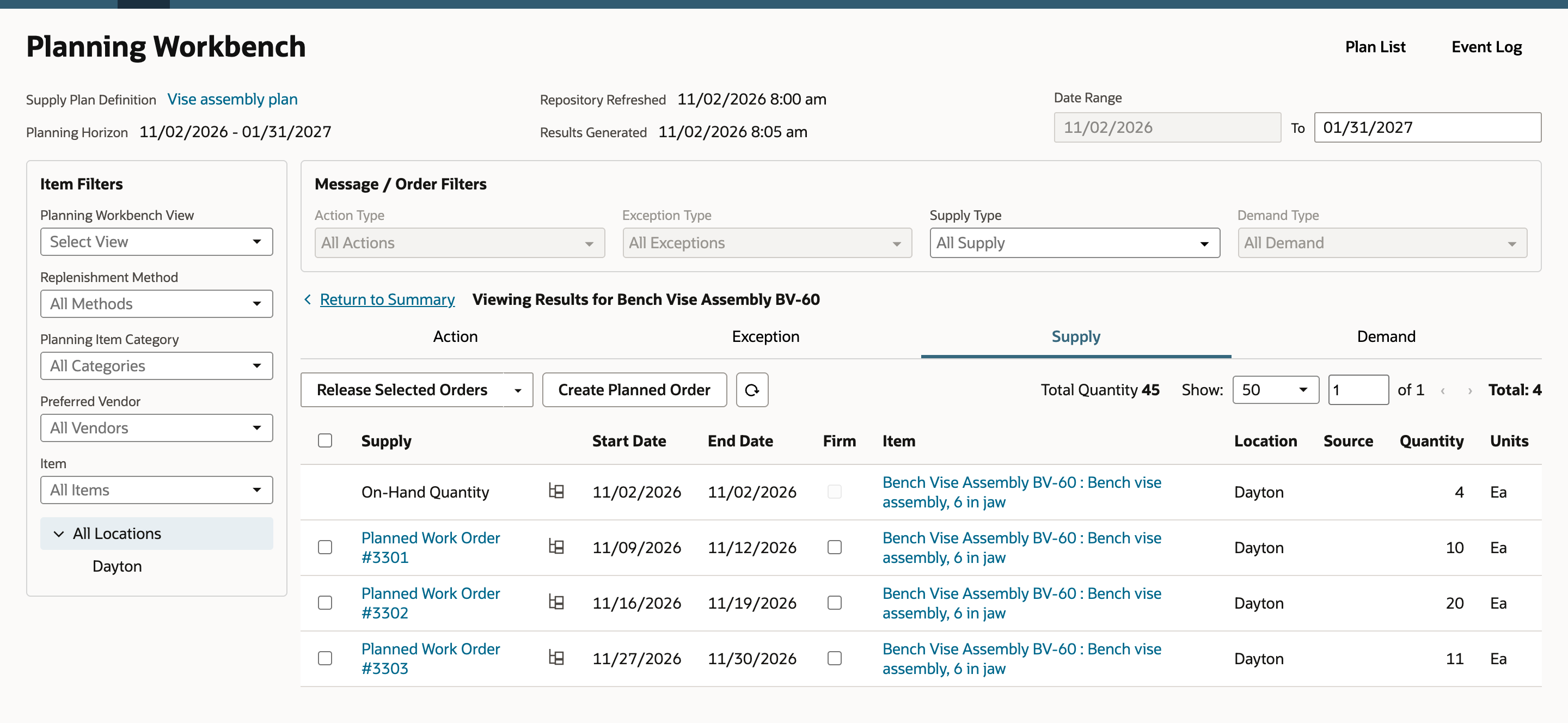Switch to the Demand tab
The height and width of the screenshot is (723, 1568).
coord(1386,336)
